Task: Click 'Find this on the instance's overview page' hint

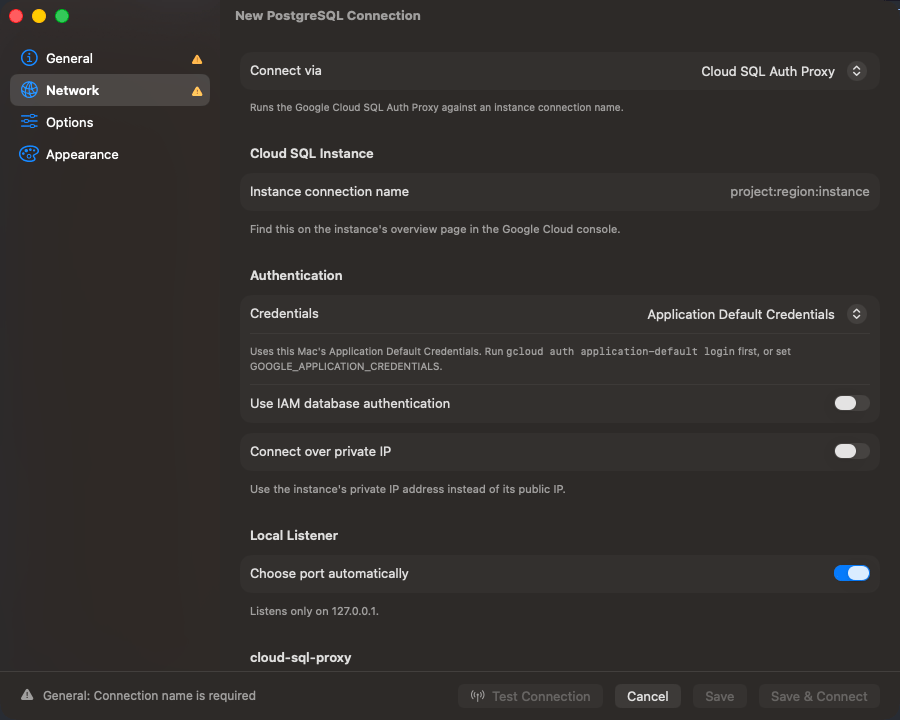Action: (435, 229)
